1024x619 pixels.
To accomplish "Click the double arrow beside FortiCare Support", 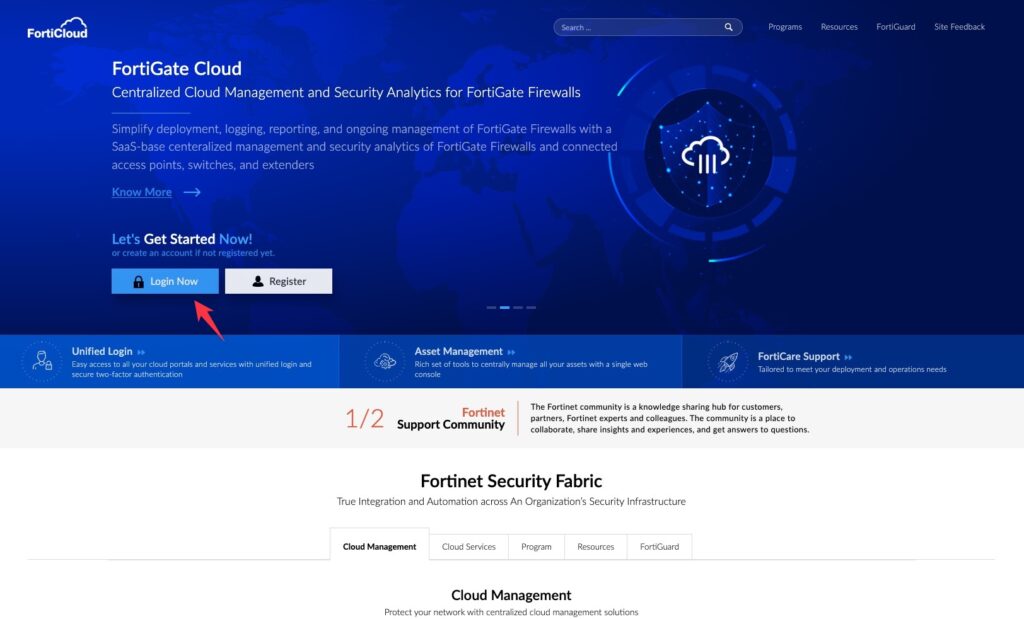I will pyautogui.click(x=848, y=357).
